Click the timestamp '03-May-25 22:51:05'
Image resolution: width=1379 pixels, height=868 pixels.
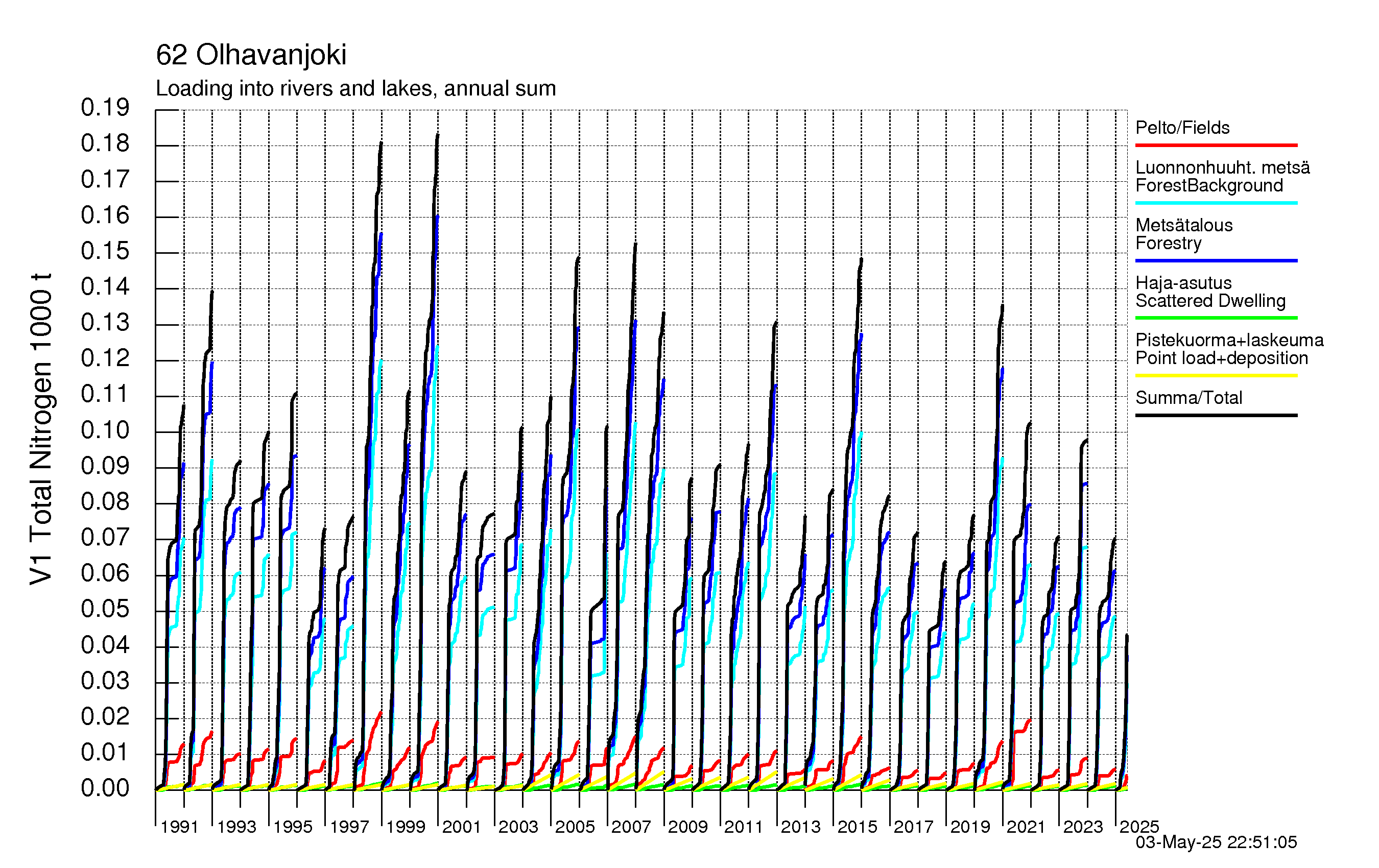[1217, 843]
